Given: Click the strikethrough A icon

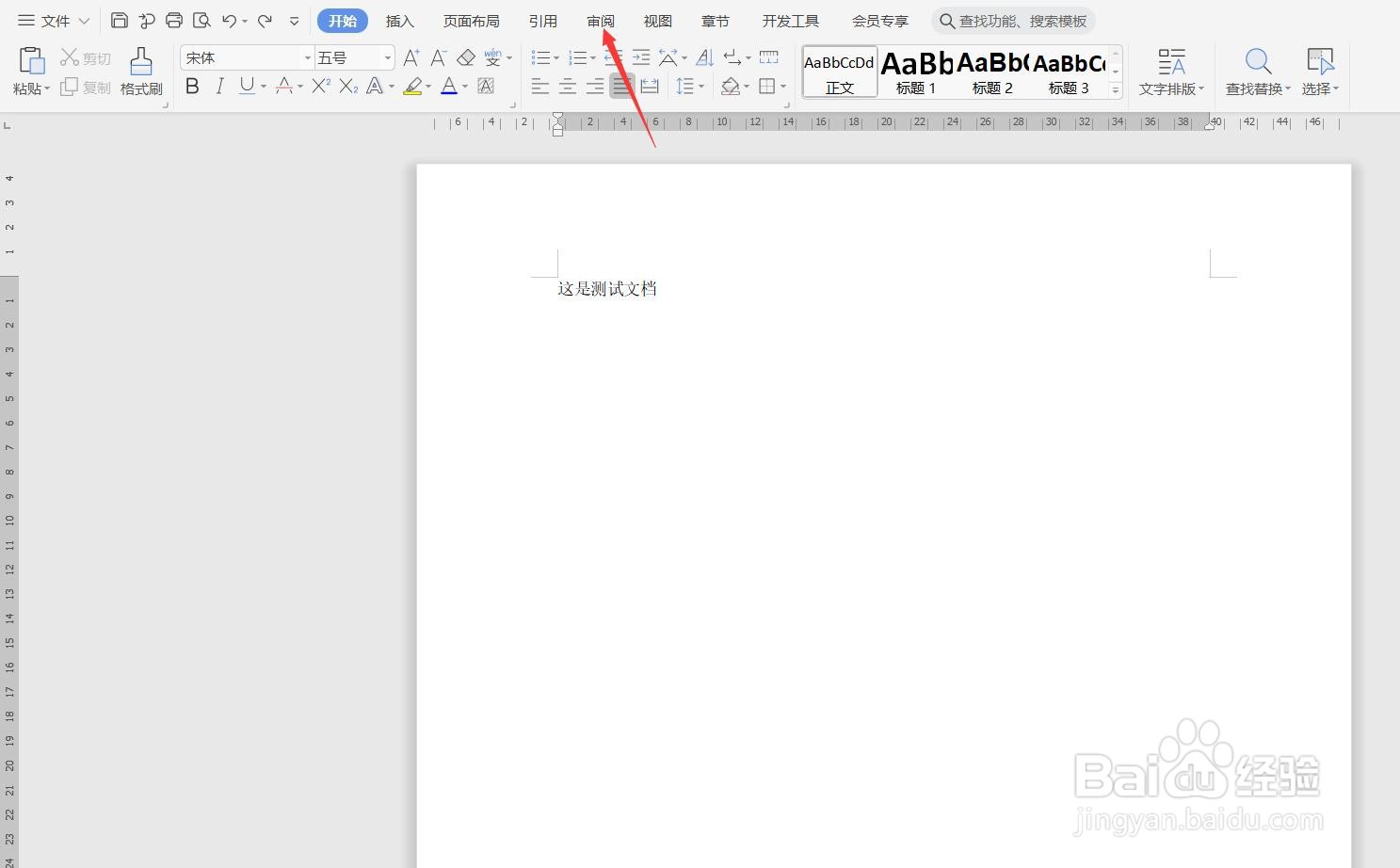Looking at the screenshot, I should coord(284,87).
